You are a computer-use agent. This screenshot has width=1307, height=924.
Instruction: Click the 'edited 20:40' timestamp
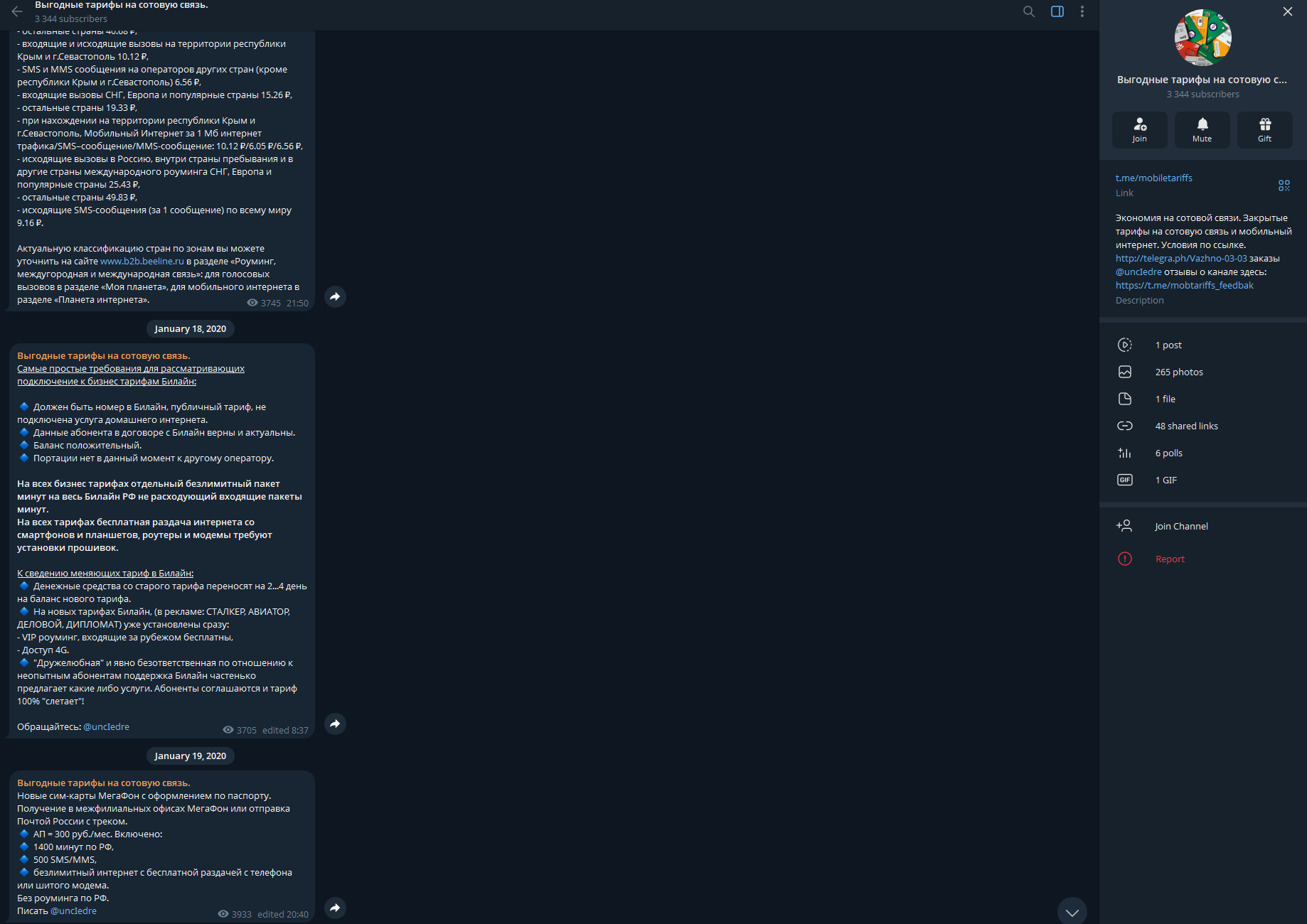pyautogui.click(x=283, y=914)
